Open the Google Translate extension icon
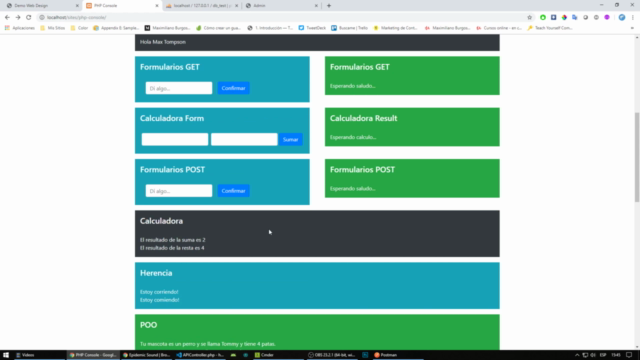 tap(575, 18)
